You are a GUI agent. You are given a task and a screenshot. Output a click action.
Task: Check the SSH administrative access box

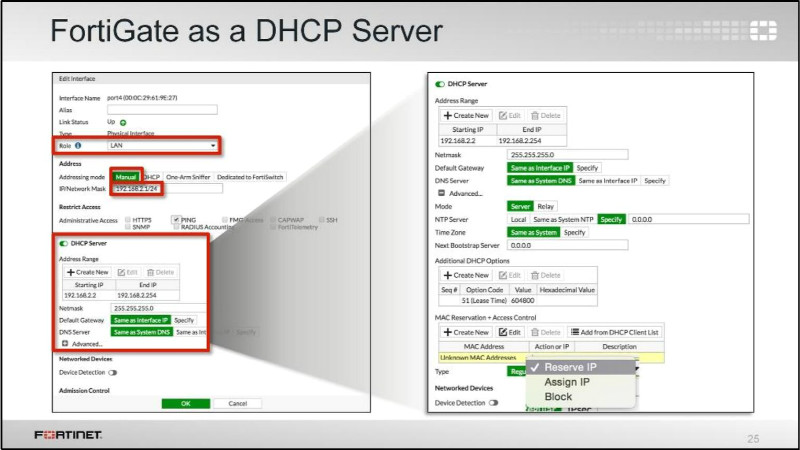322,220
